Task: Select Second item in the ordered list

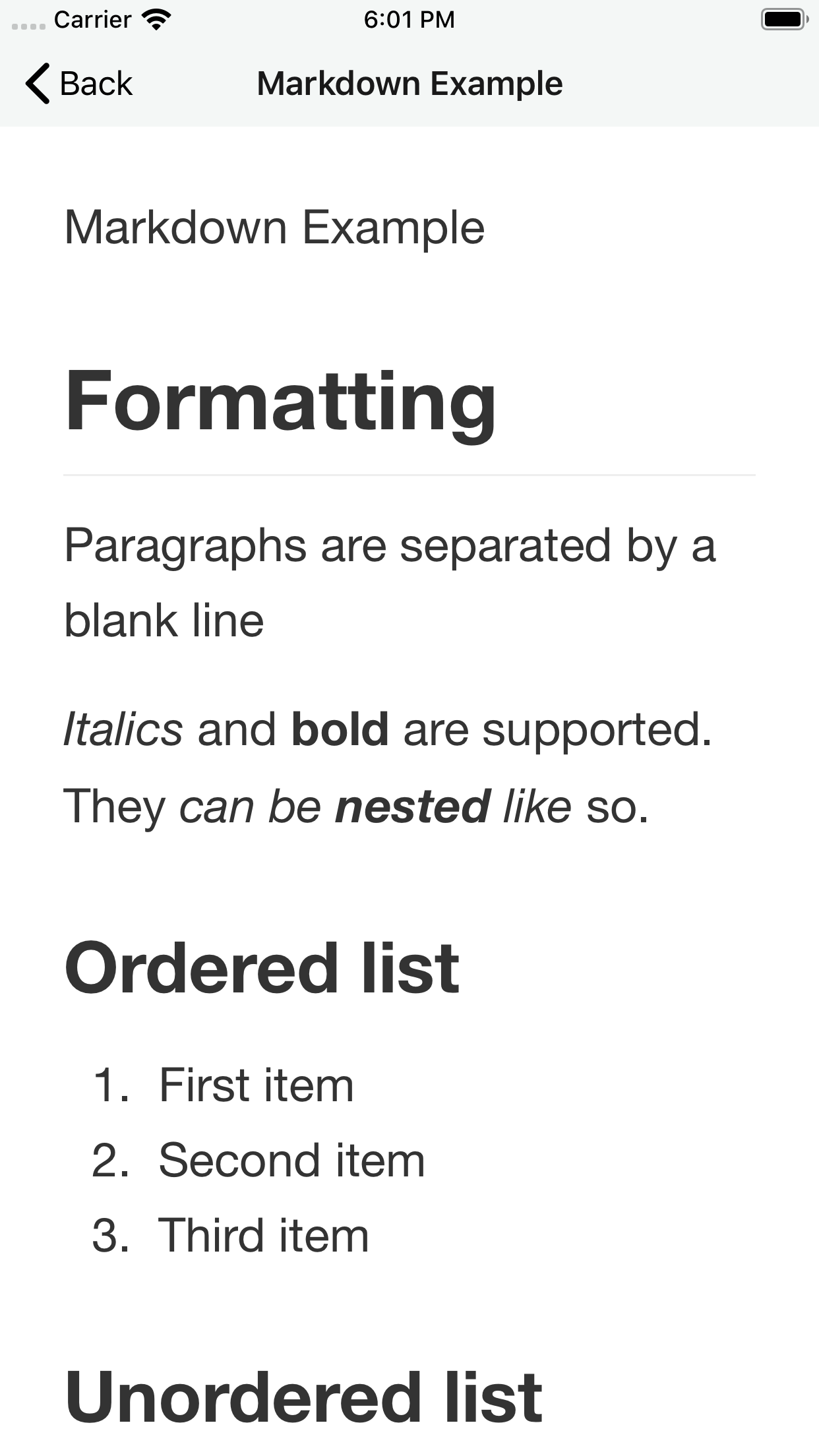Action: (291, 1159)
